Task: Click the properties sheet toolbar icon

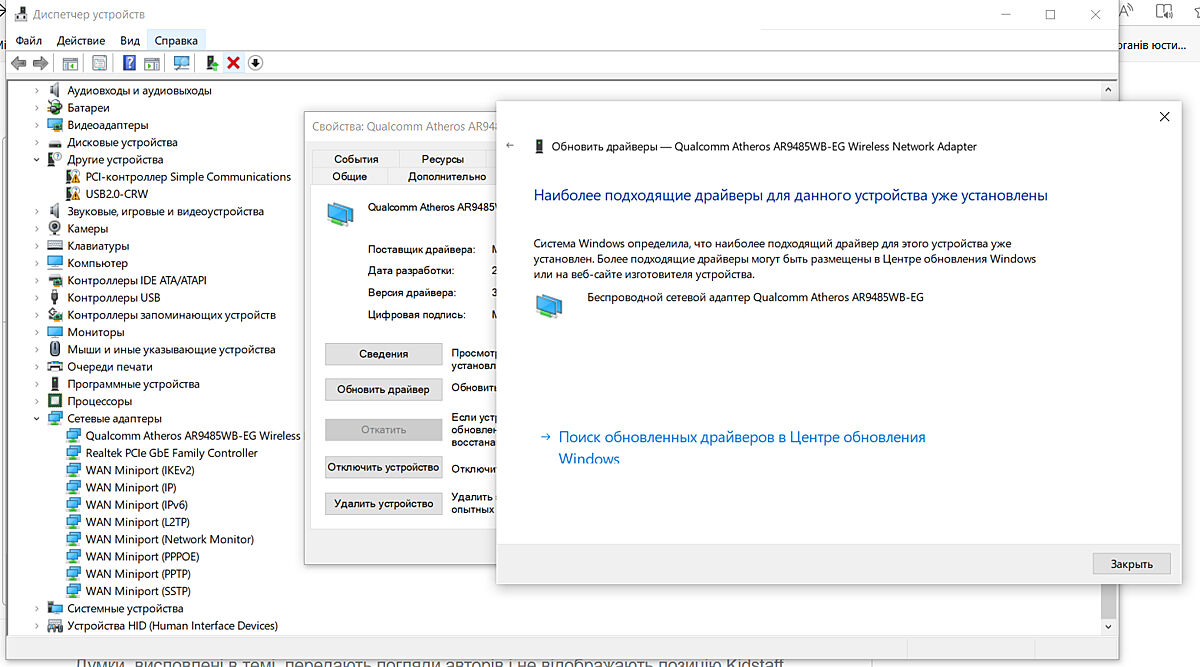Action: click(x=99, y=63)
